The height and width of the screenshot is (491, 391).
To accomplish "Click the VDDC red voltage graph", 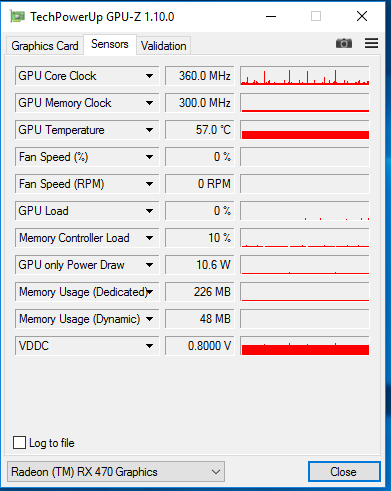I will click(x=305, y=346).
